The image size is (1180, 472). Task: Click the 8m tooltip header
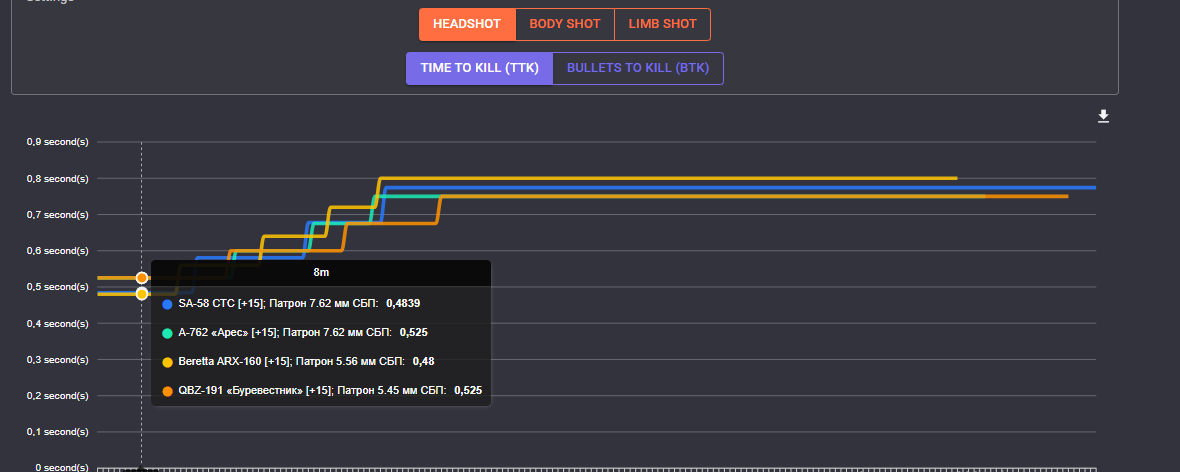point(321,271)
